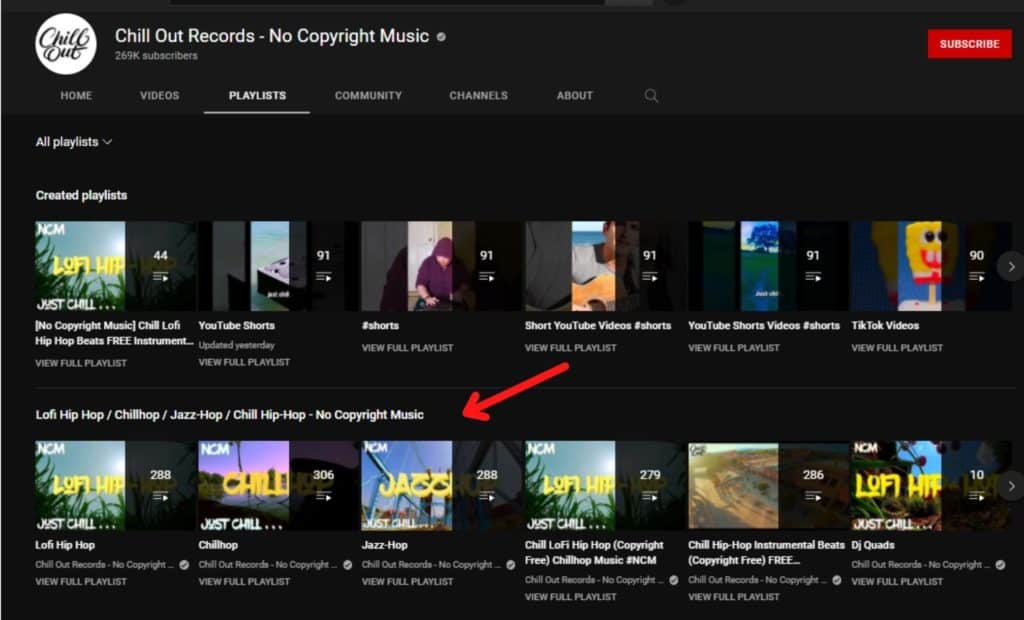Click playlist queue icon on 44-video Lofi thumbnail
This screenshot has height=620, width=1024.
point(160,277)
